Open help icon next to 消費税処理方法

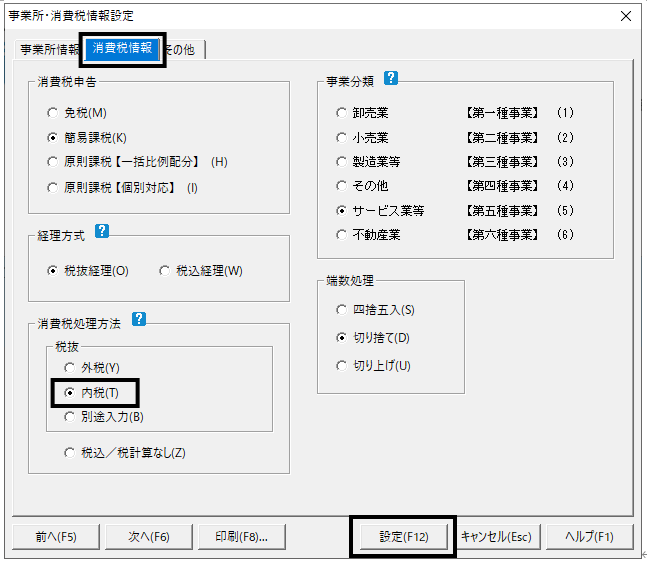click(x=139, y=319)
